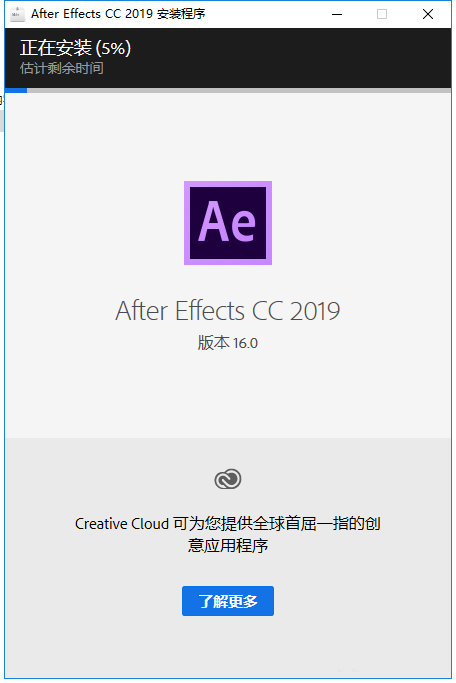Image resolution: width=456 pixels, height=683 pixels.
Task: Click the 版本 16.0 version label
Action: pyautogui.click(x=227, y=343)
